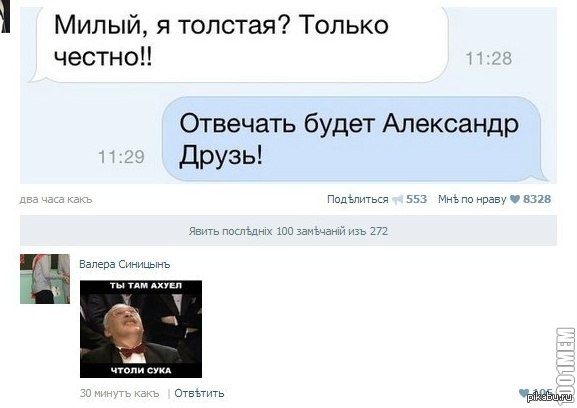Click the post timestamp два часа какъ
Screen dimensions: 577x408
[56, 199]
